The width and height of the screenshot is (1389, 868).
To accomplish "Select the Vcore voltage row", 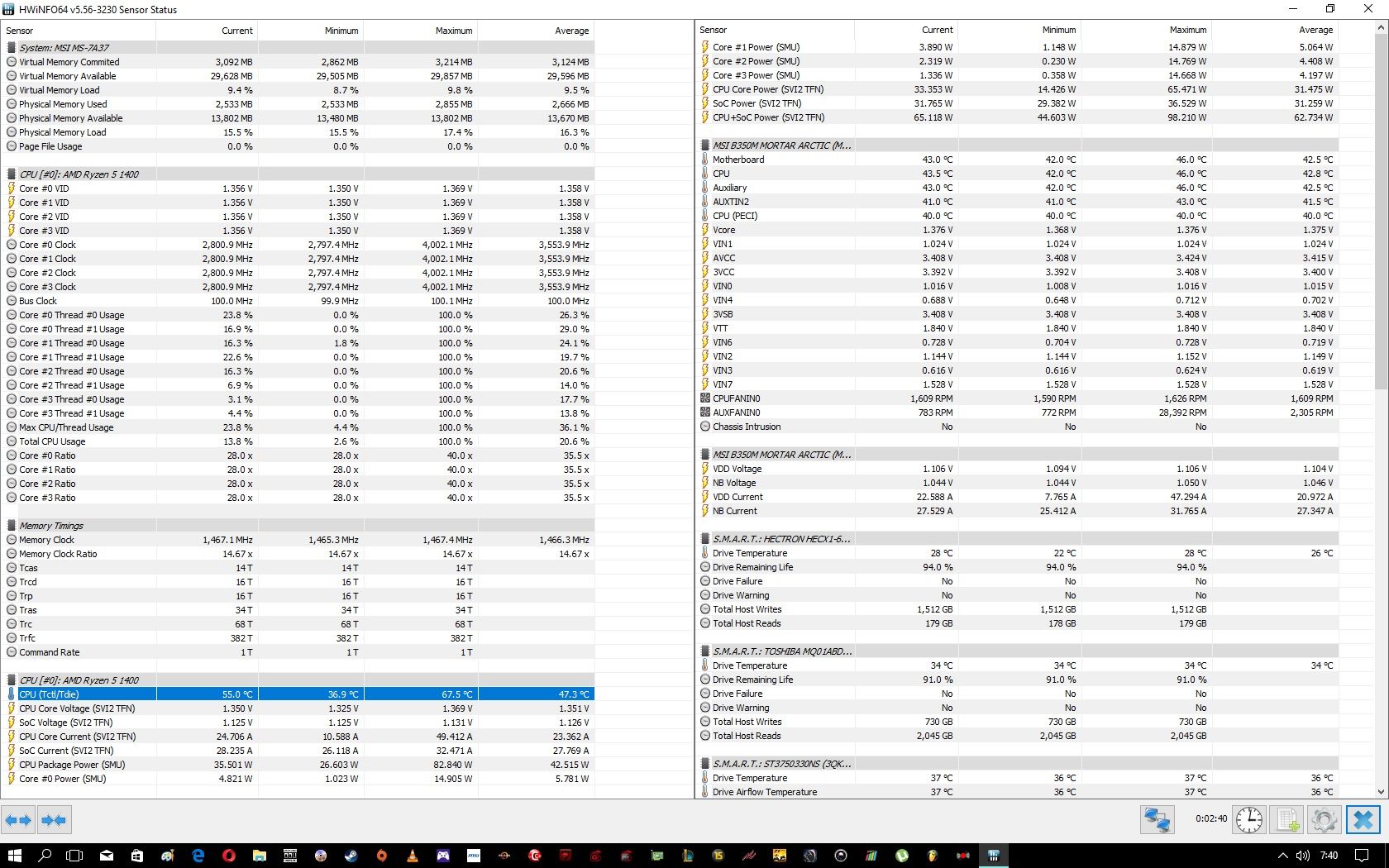I will [1017, 230].
